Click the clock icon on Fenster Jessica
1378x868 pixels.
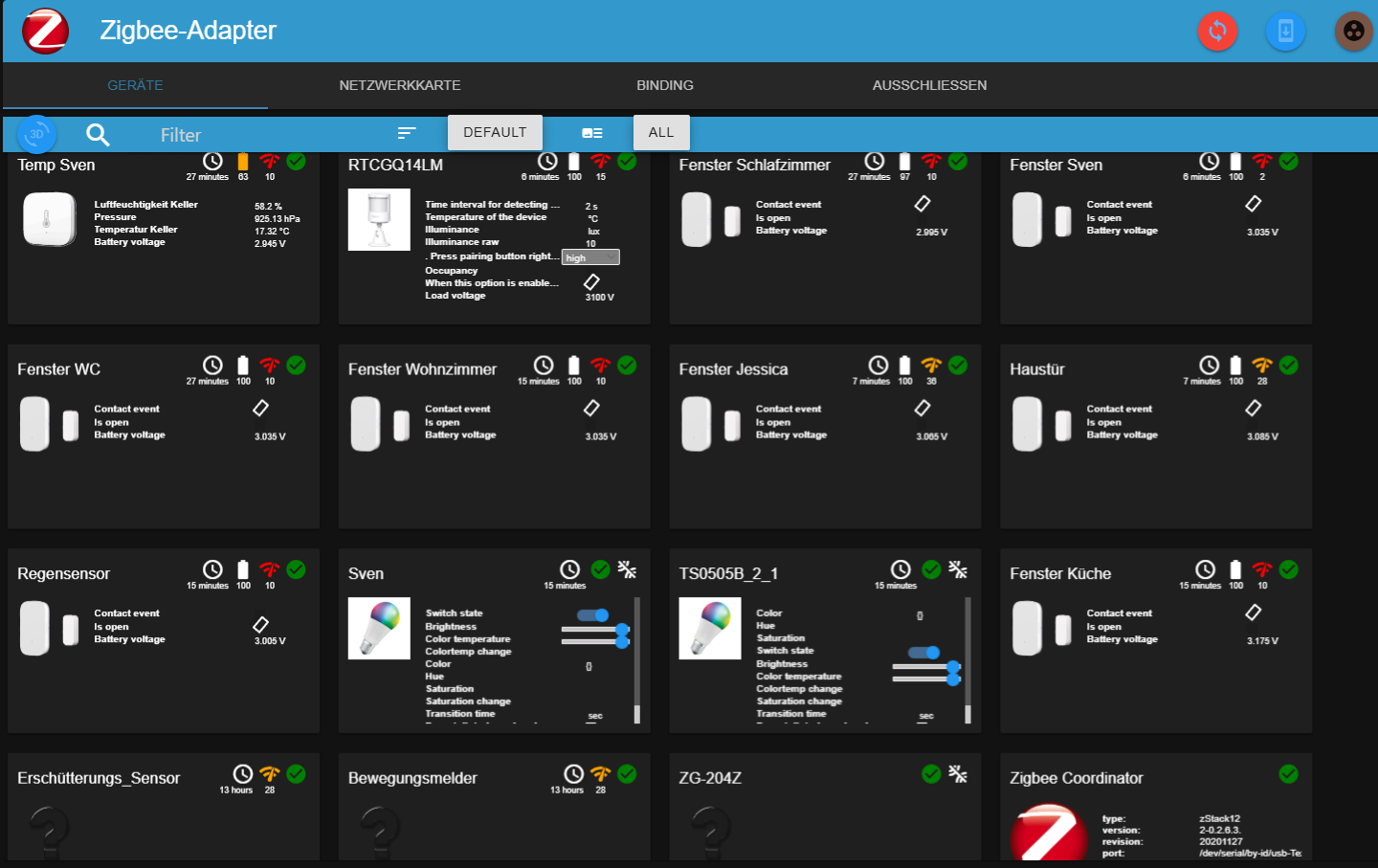[x=878, y=365]
